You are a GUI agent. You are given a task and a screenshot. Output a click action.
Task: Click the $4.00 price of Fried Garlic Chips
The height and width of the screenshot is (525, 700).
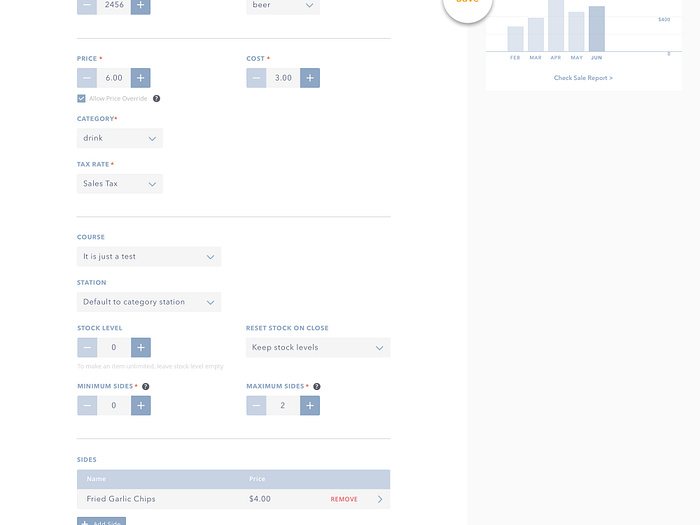tap(260, 499)
